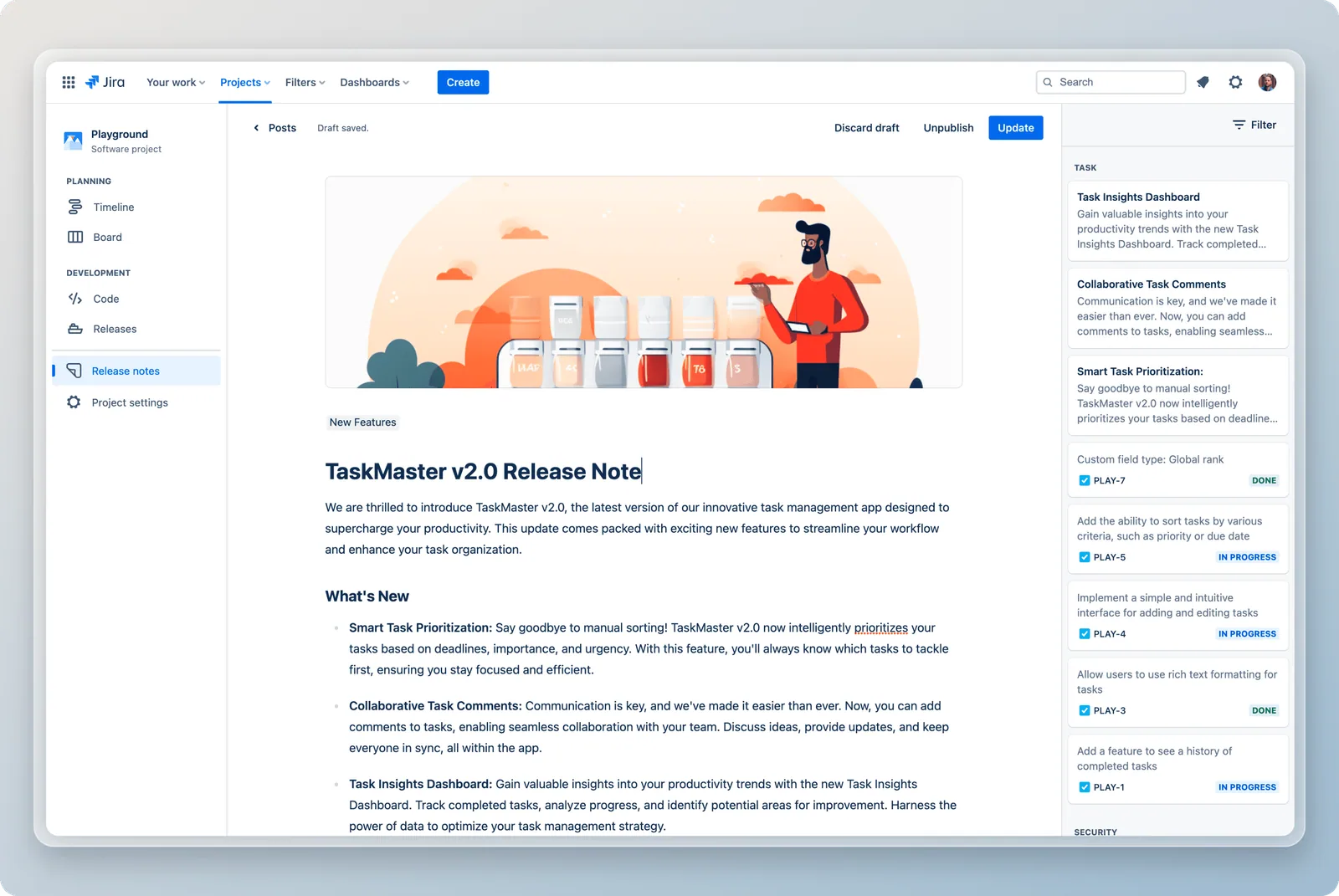Click the IN PROGRESS status on PLAY-5

tap(1247, 557)
